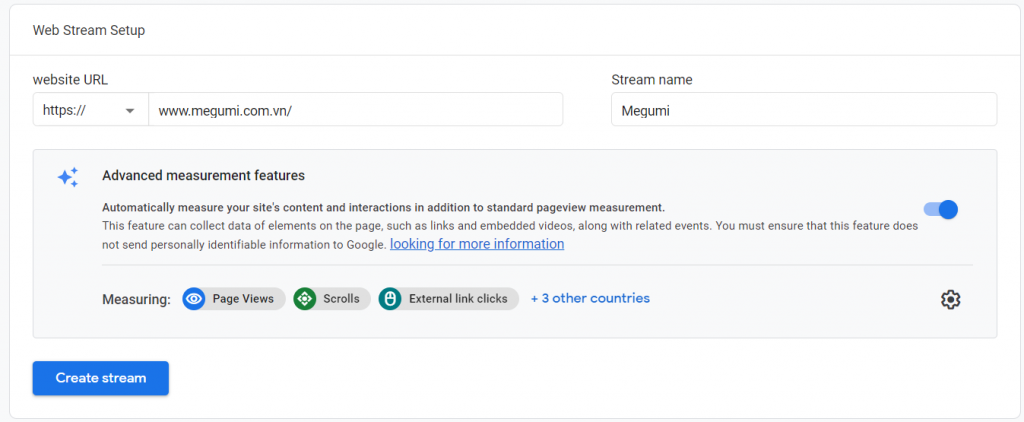
Task: Click the Measuring: label
Action: pyautogui.click(x=136, y=299)
